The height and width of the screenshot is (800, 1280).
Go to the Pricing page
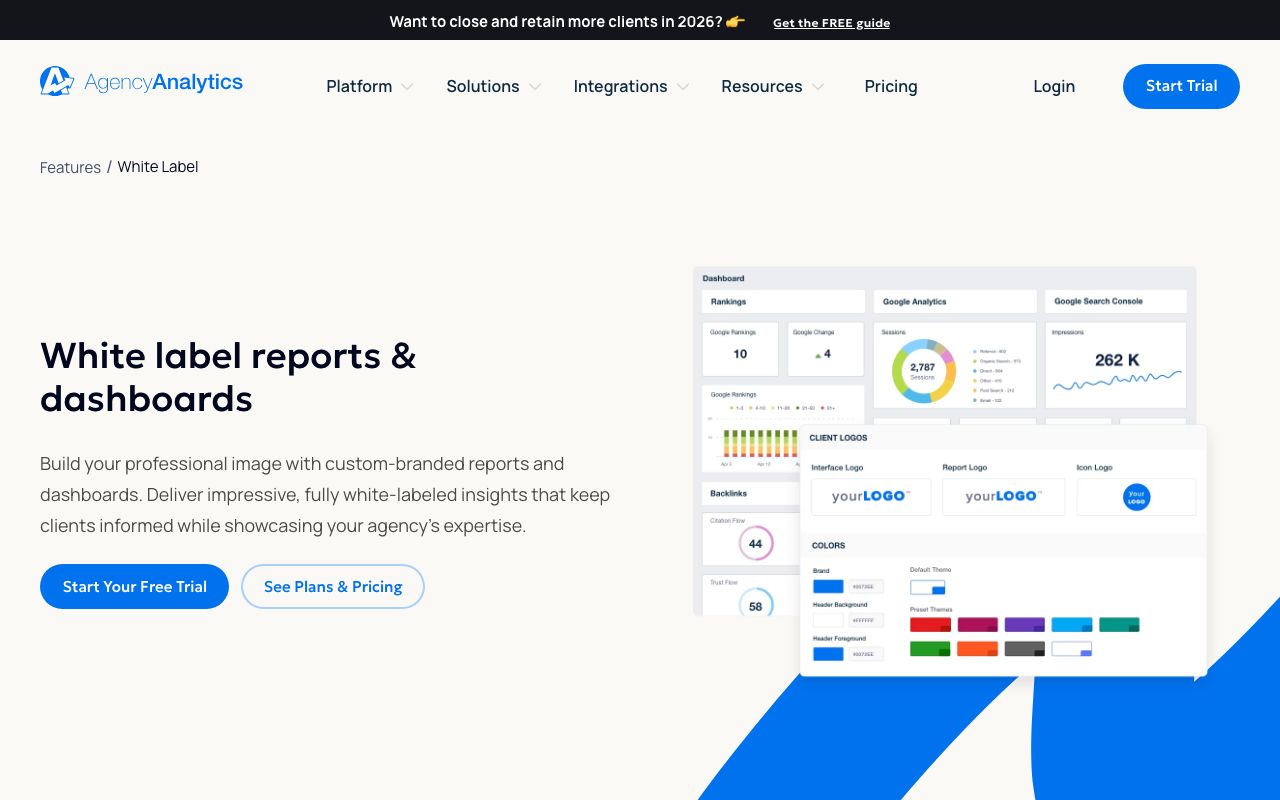891,86
